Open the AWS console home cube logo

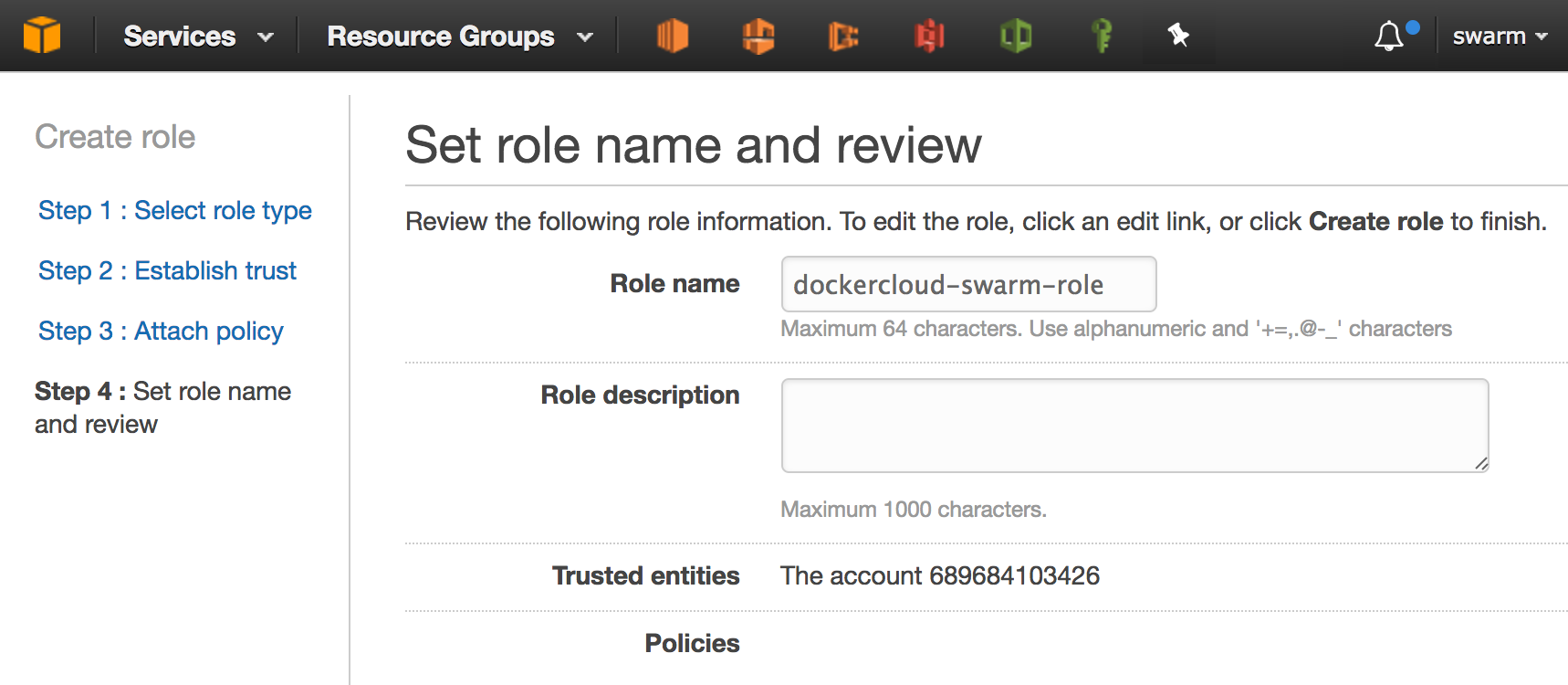pyautogui.click(x=42, y=36)
